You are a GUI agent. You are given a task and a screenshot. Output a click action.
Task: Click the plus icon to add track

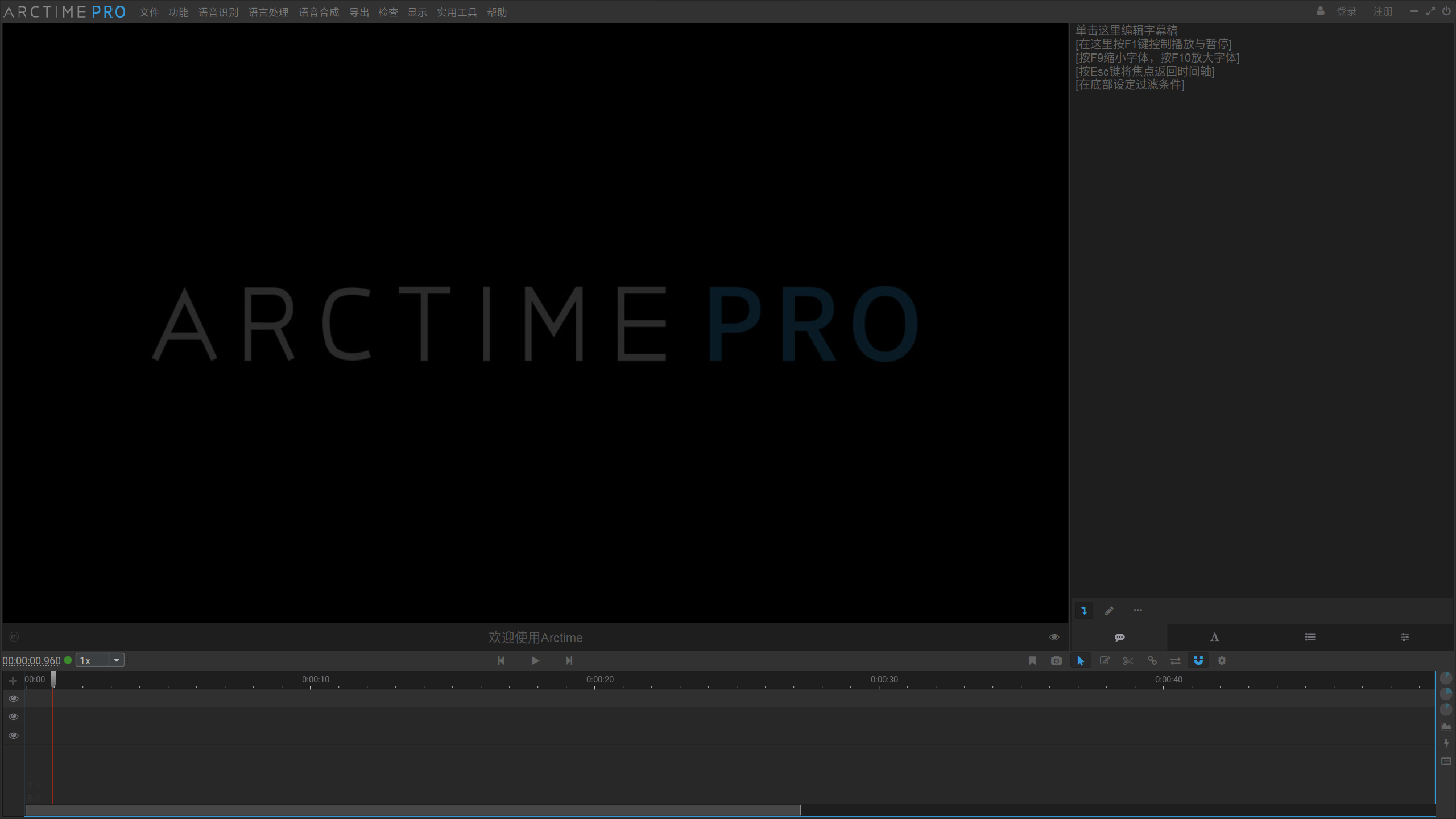pos(13,680)
